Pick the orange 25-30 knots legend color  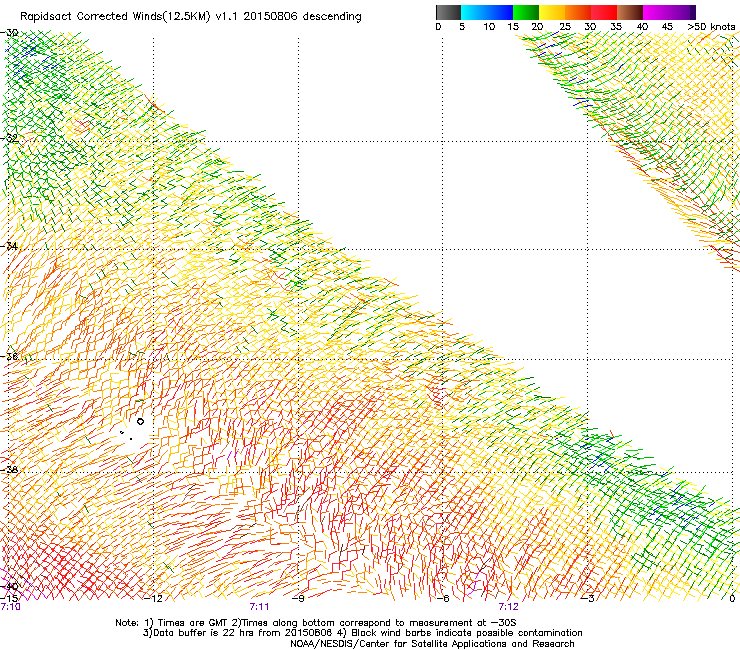point(578,12)
